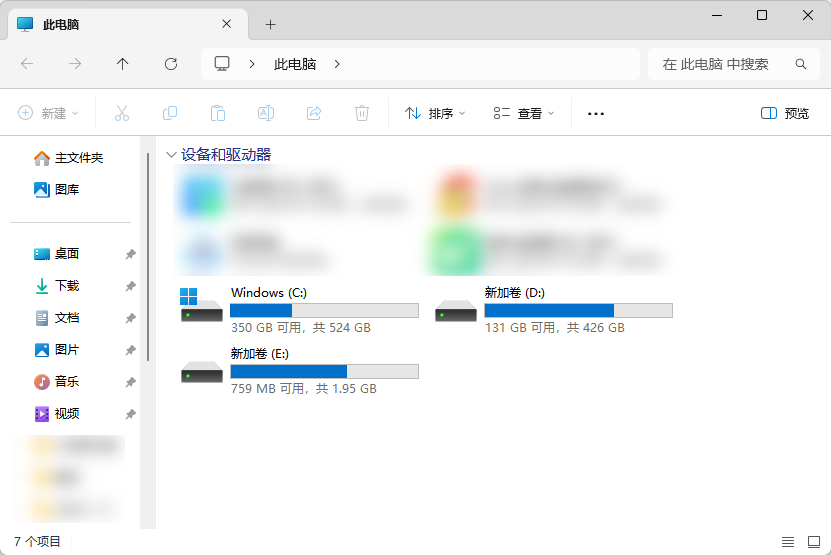Unpin 下载 using its pin icon

(x=130, y=286)
